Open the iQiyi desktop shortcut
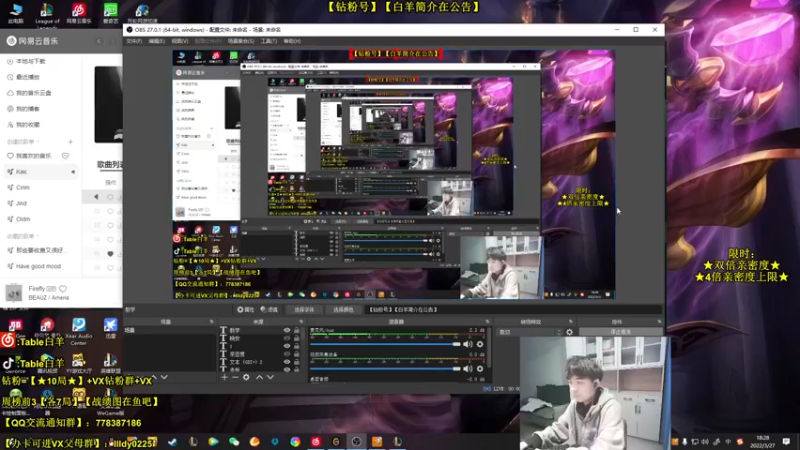The height and width of the screenshot is (450, 800). click(110, 13)
